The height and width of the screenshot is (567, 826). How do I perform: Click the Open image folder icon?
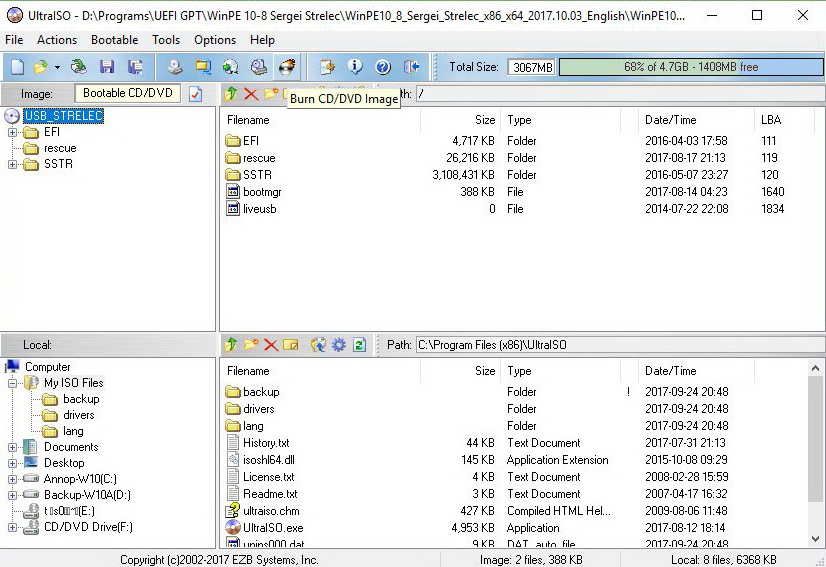41,67
